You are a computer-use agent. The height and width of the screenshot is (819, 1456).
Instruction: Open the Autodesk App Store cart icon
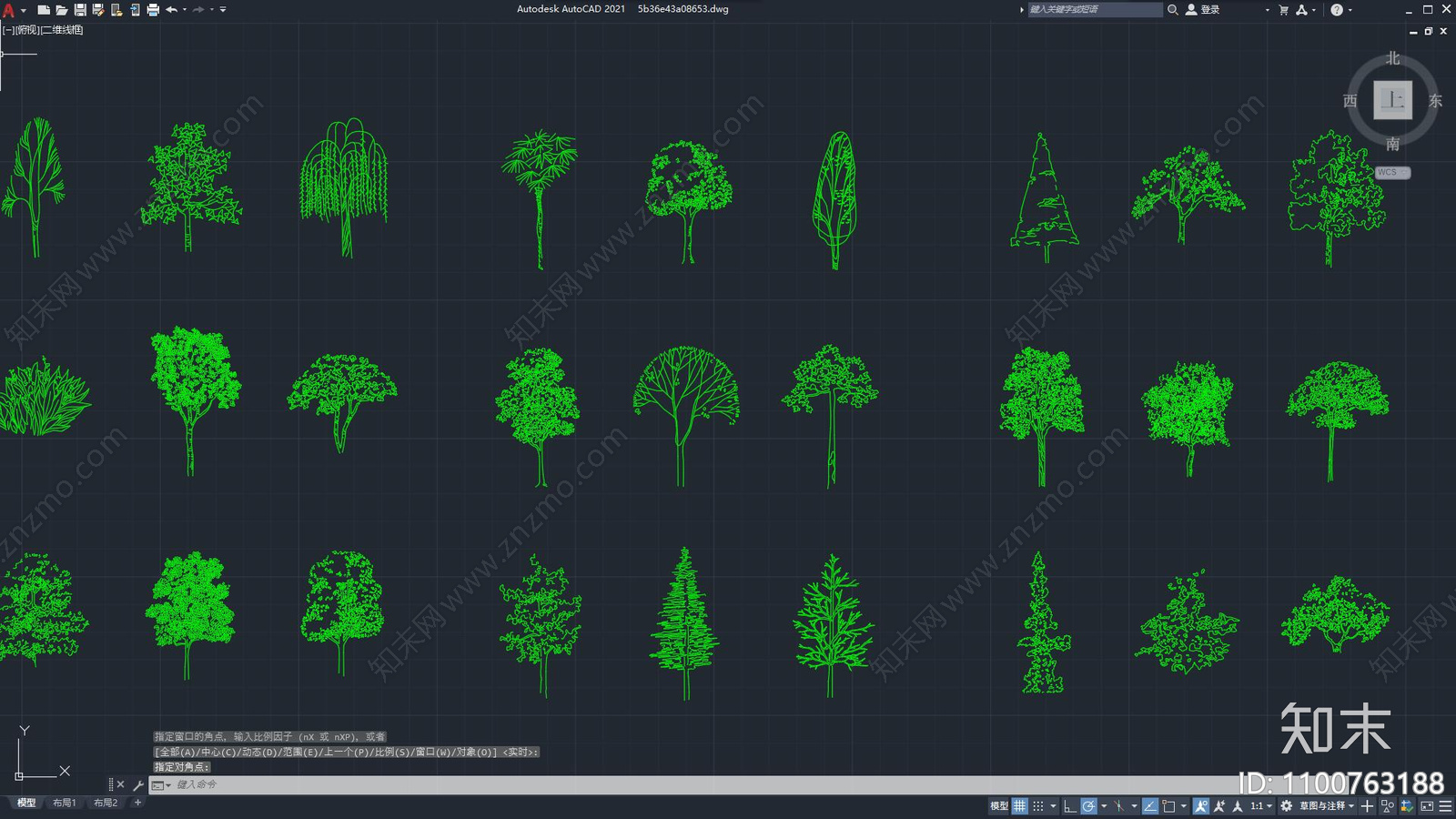click(x=1284, y=10)
